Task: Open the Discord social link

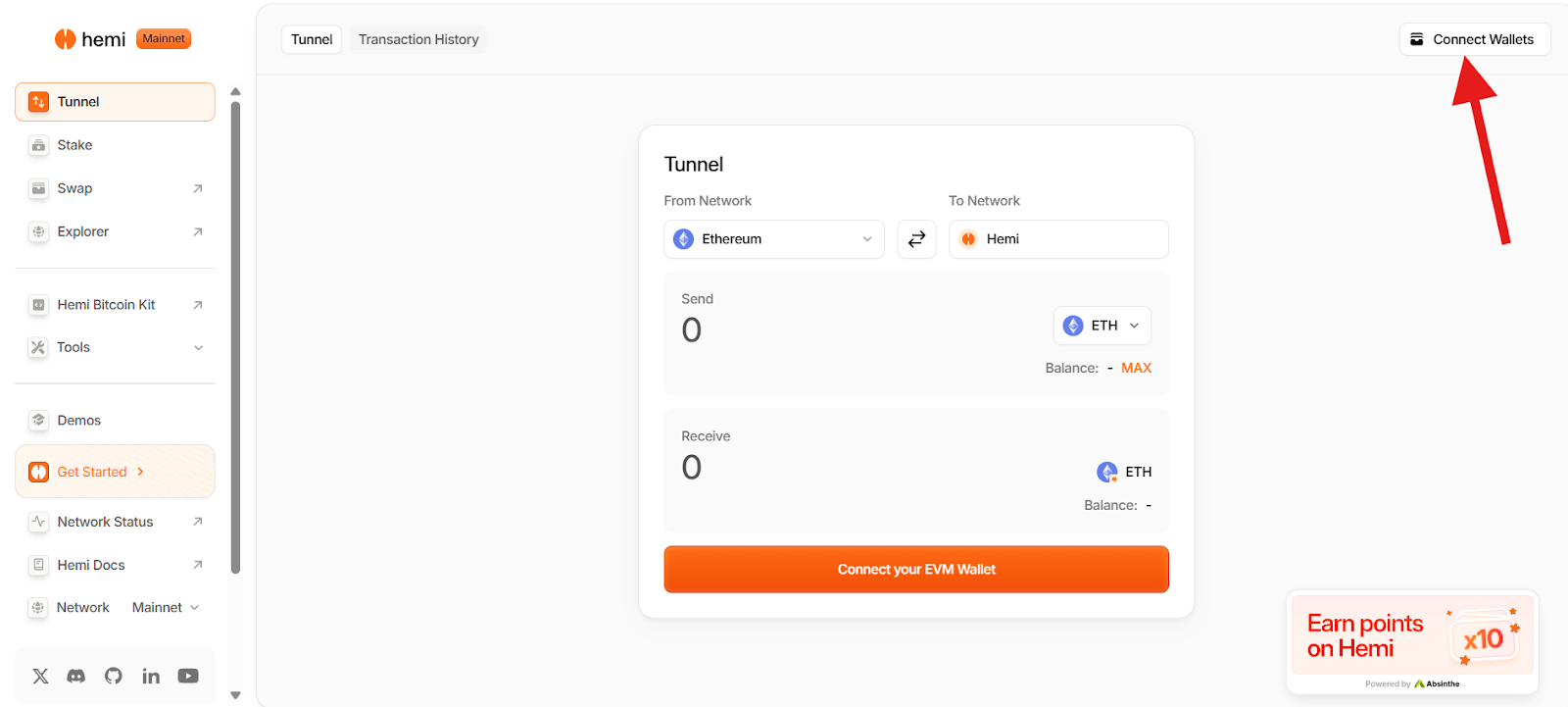Action: point(76,676)
